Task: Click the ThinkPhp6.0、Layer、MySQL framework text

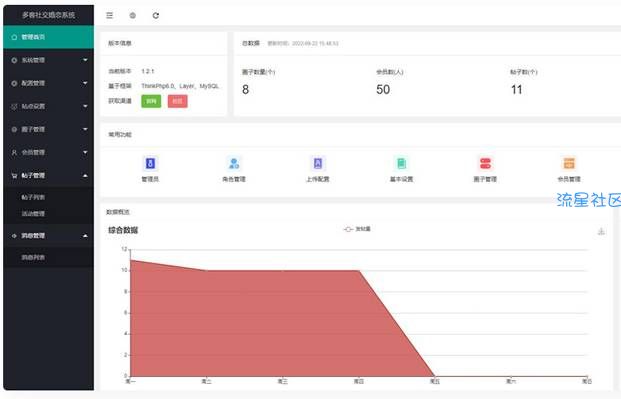Action: (x=180, y=86)
